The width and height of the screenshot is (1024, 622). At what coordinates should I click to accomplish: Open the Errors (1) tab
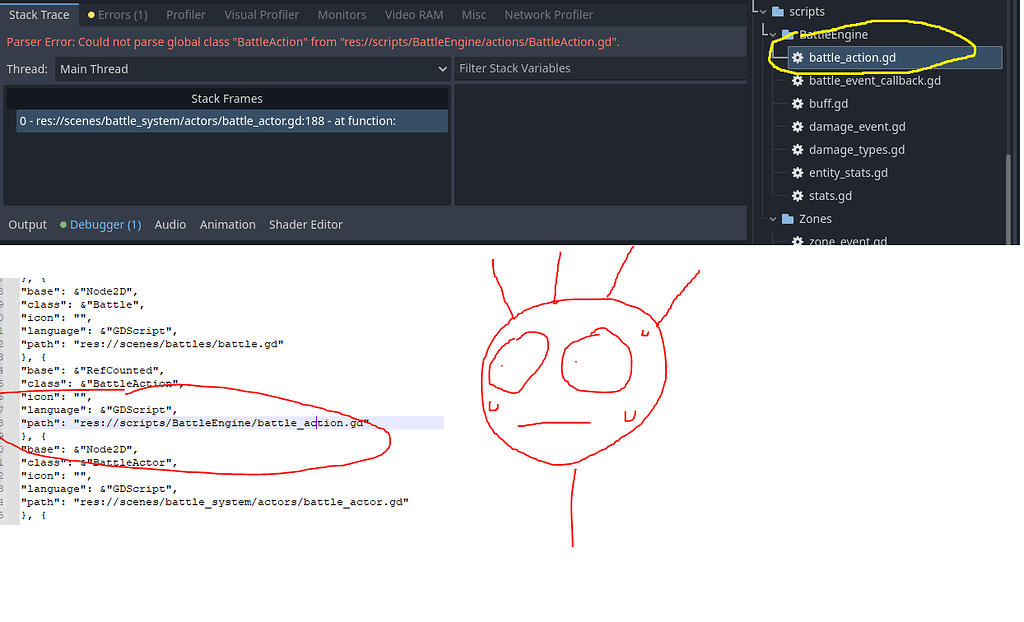tap(118, 14)
